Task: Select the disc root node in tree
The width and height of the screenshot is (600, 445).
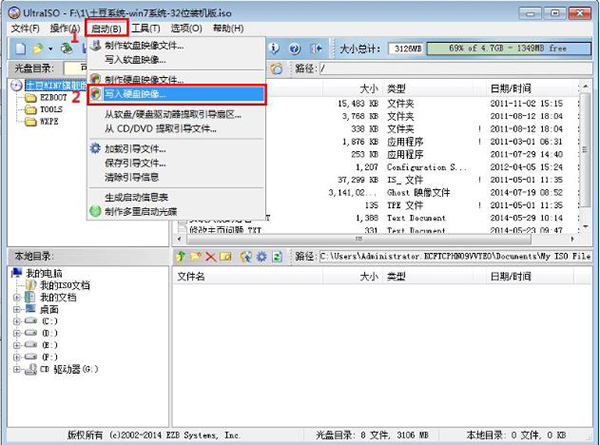Action: pos(49,85)
